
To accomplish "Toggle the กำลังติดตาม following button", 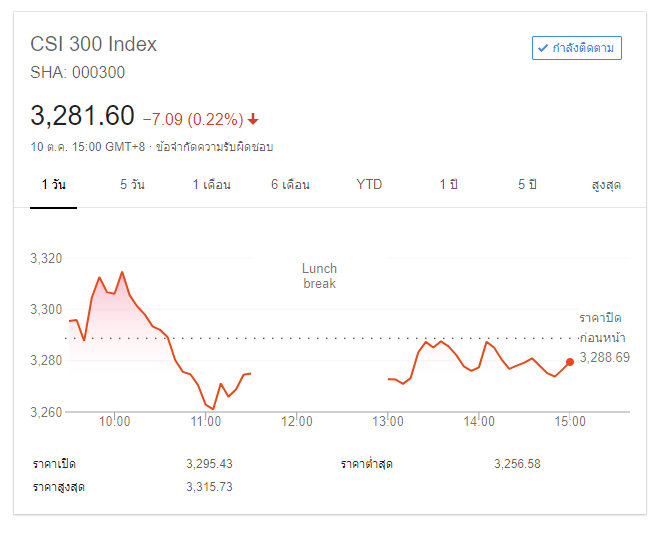I will pyautogui.click(x=577, y=47).
